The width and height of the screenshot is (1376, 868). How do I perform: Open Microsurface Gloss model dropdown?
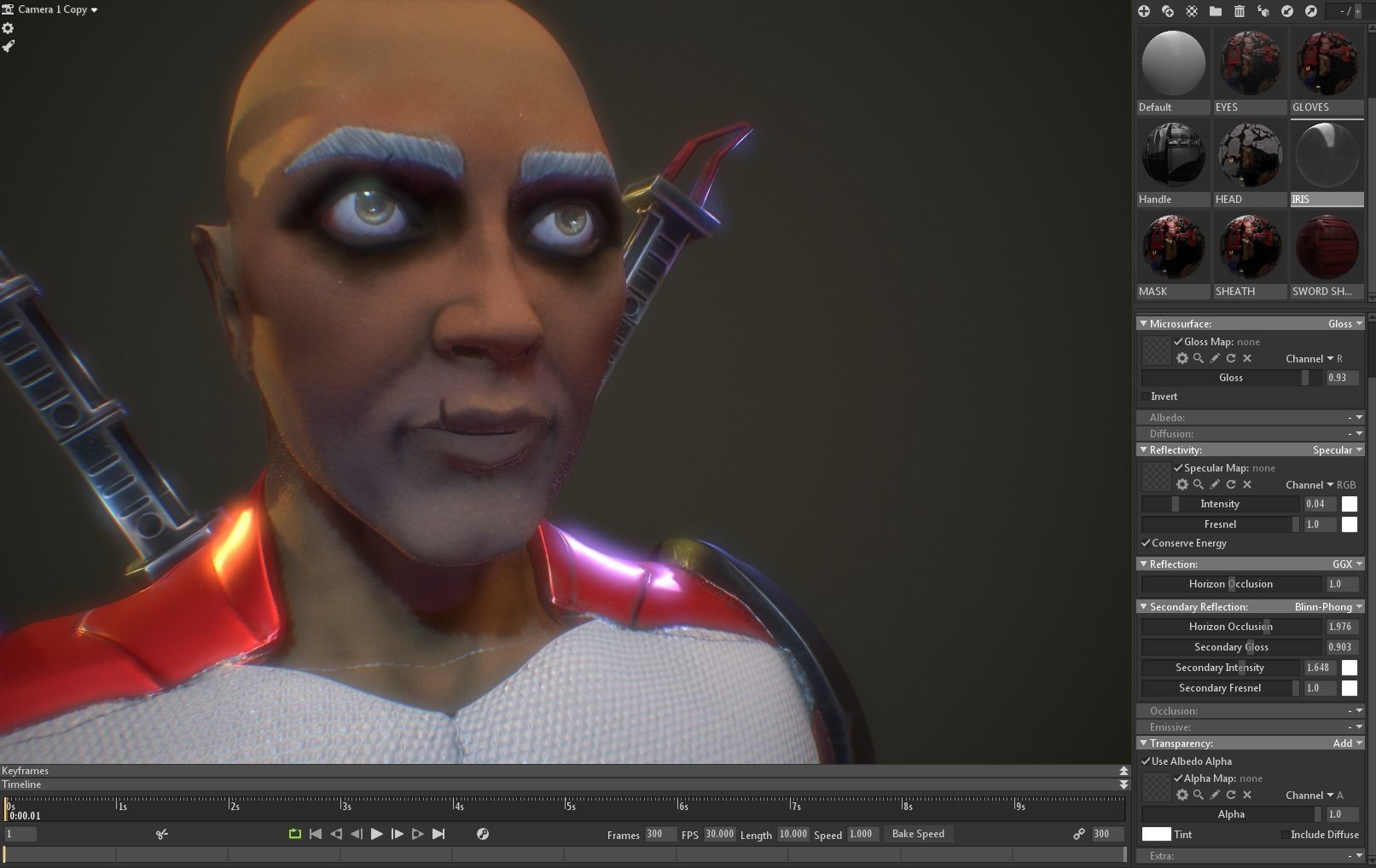coord(1345,323)
